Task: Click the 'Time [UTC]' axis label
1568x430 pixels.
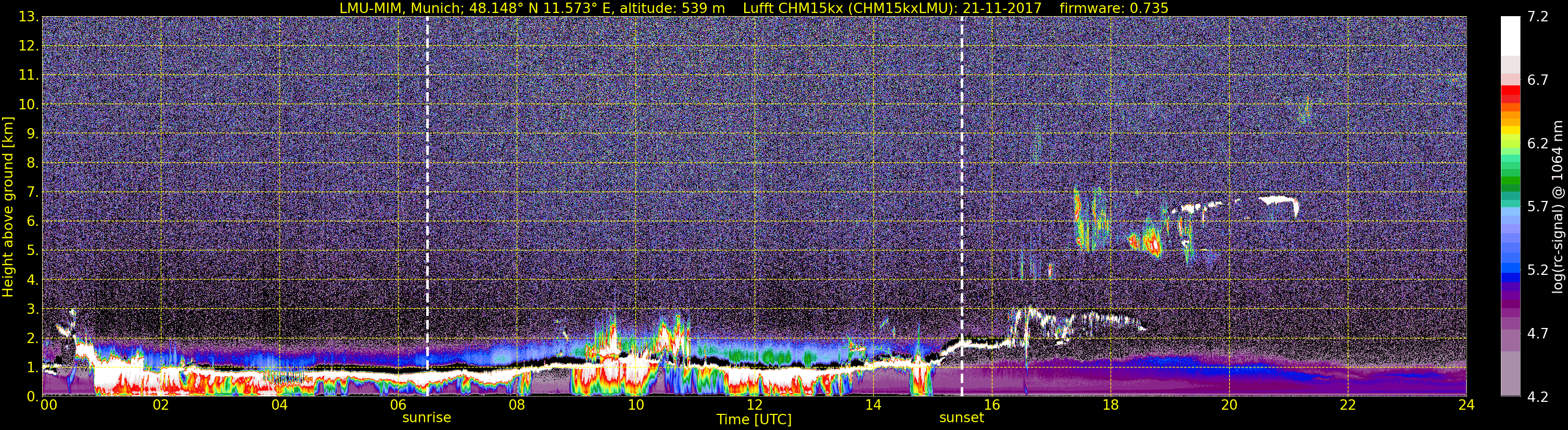Action: (x=754, y=420)
